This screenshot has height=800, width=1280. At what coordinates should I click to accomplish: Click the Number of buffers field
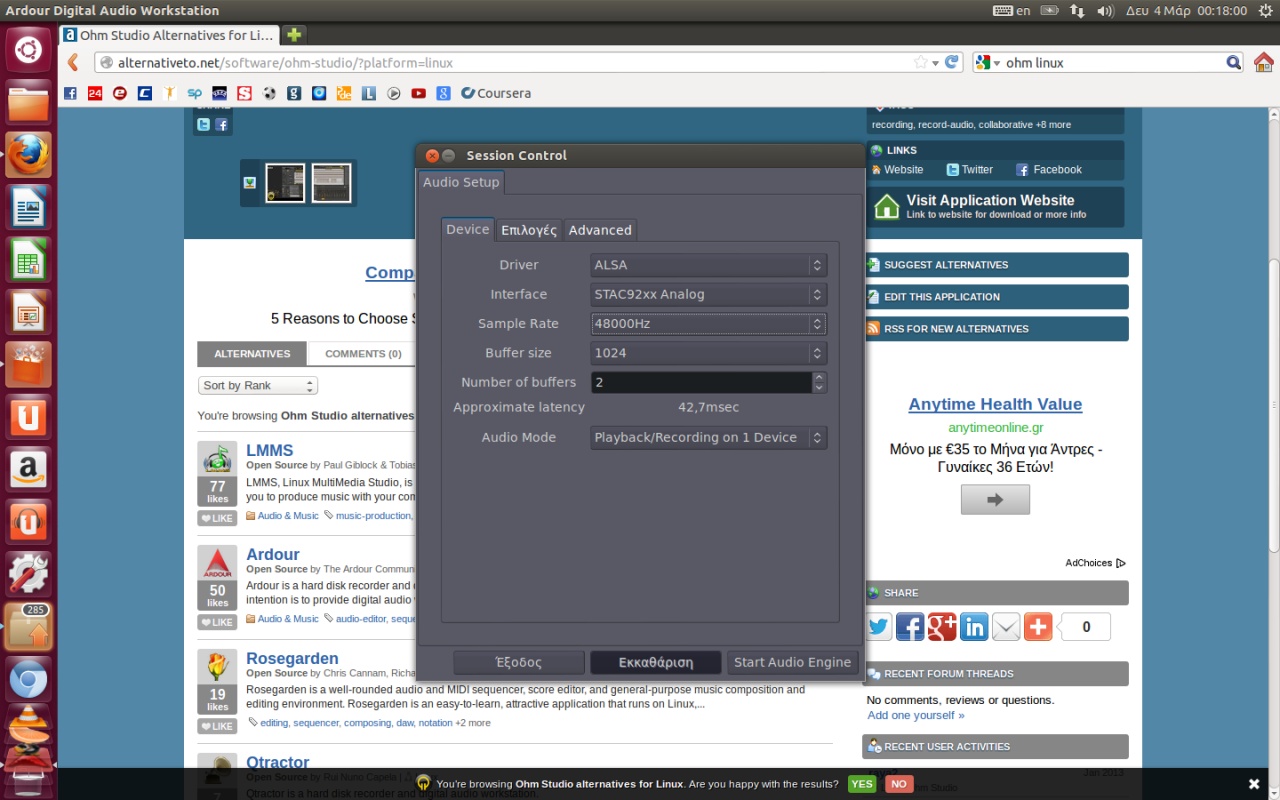click(x=701, y=382)
